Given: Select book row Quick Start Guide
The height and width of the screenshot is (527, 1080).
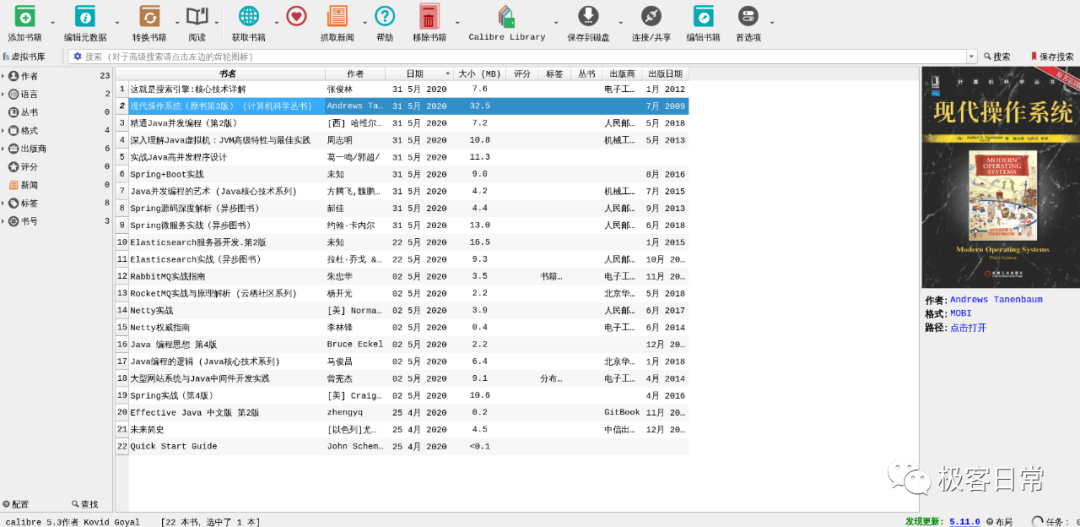Looking at the screenshot, I should [x=402, y=446].
